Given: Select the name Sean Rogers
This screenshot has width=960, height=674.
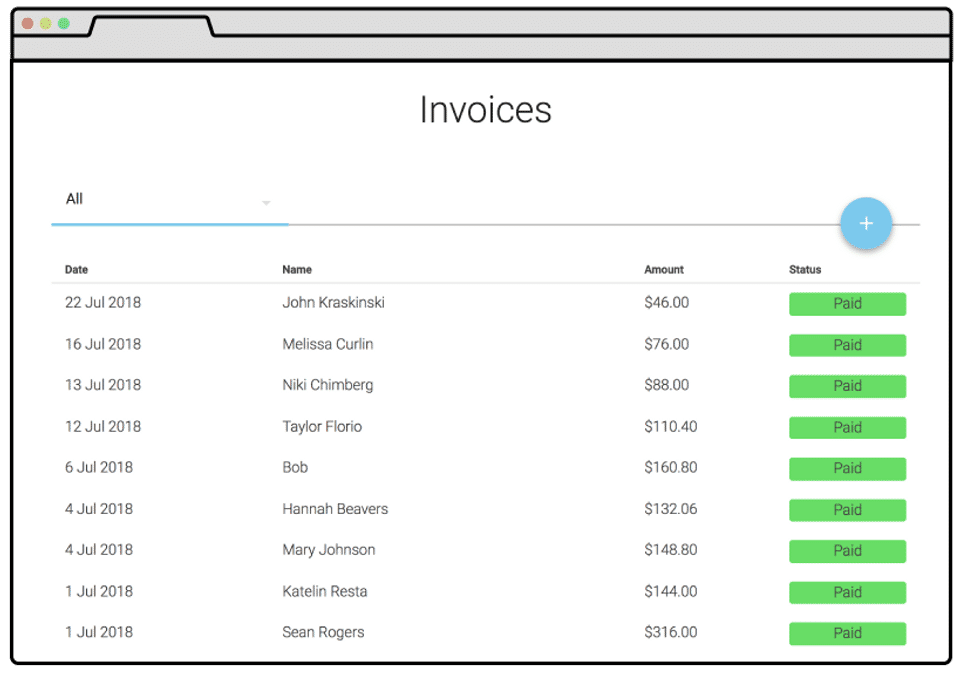Looking at the screenshot, I should [323, 633].
